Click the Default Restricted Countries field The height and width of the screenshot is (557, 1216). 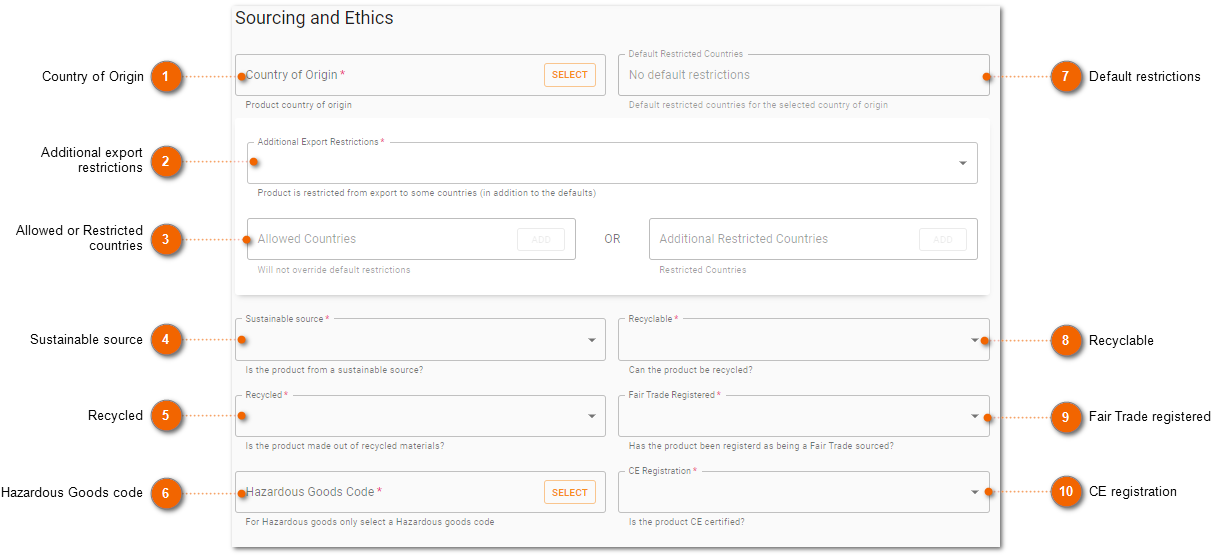point(804,75)
